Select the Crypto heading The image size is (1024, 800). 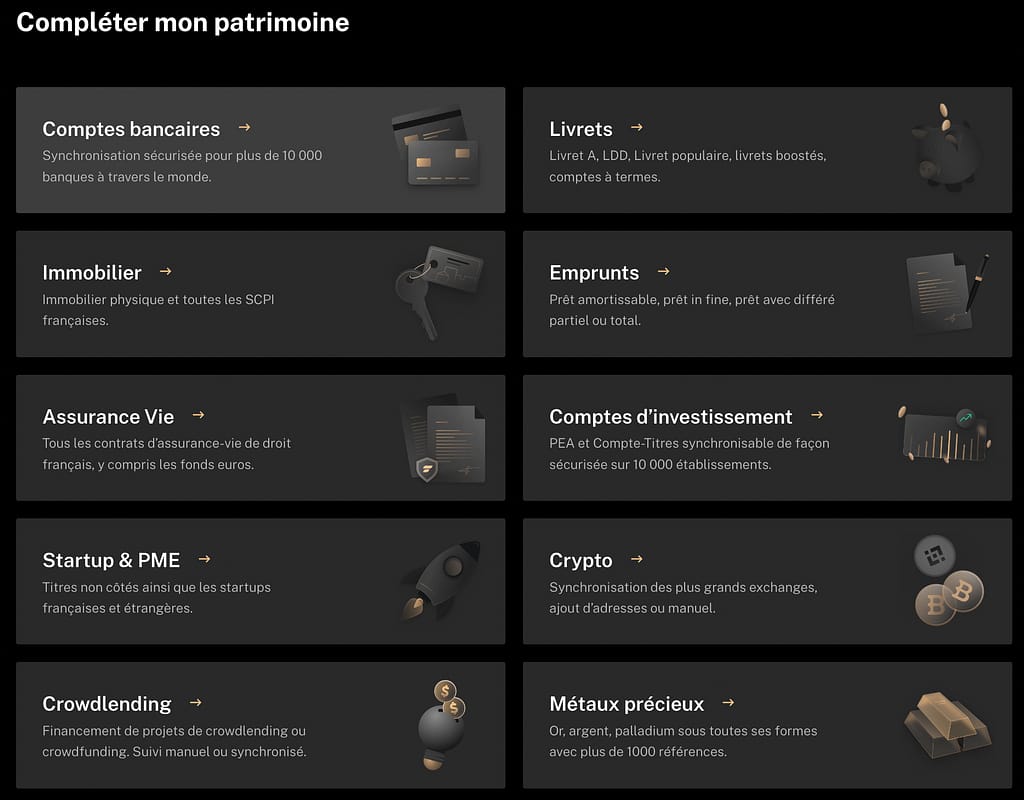(581, 561)
